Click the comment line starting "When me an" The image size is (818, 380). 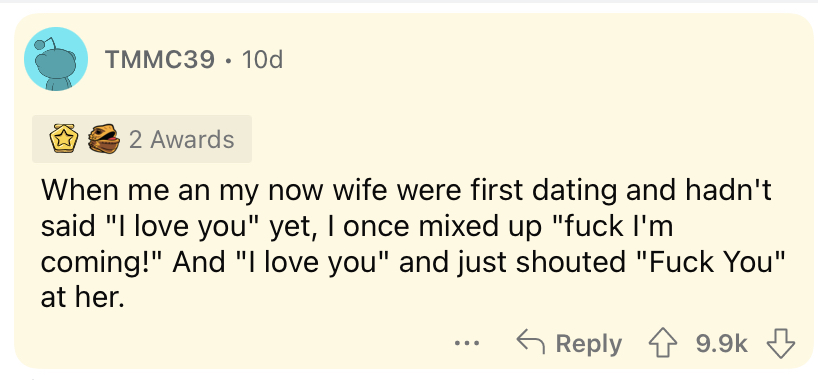pos(406,191)
